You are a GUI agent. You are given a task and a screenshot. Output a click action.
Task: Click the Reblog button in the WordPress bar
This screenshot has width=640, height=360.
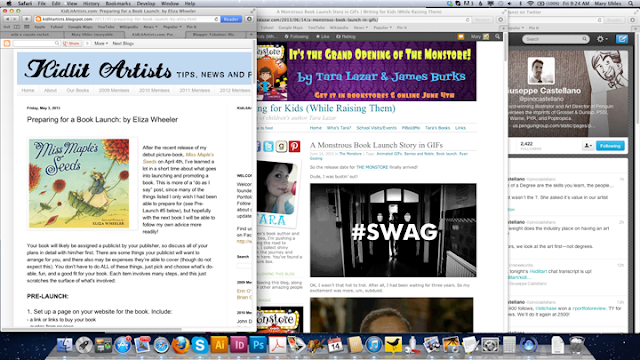(346, 37)
